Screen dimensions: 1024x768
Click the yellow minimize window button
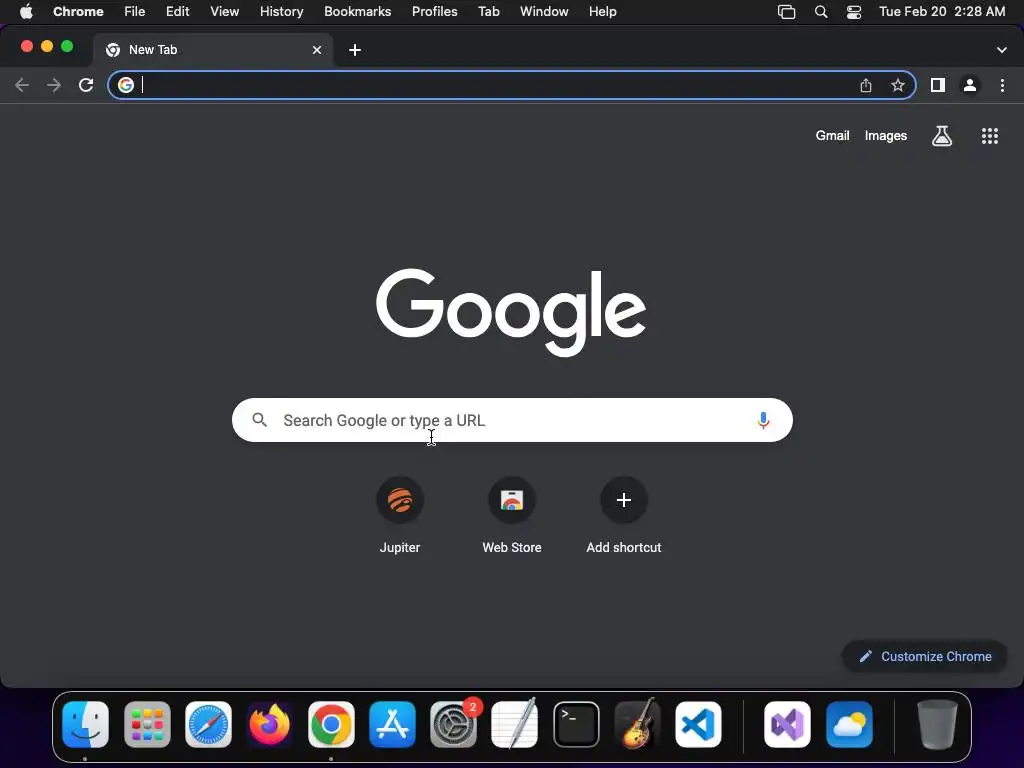tap(47, 46)
